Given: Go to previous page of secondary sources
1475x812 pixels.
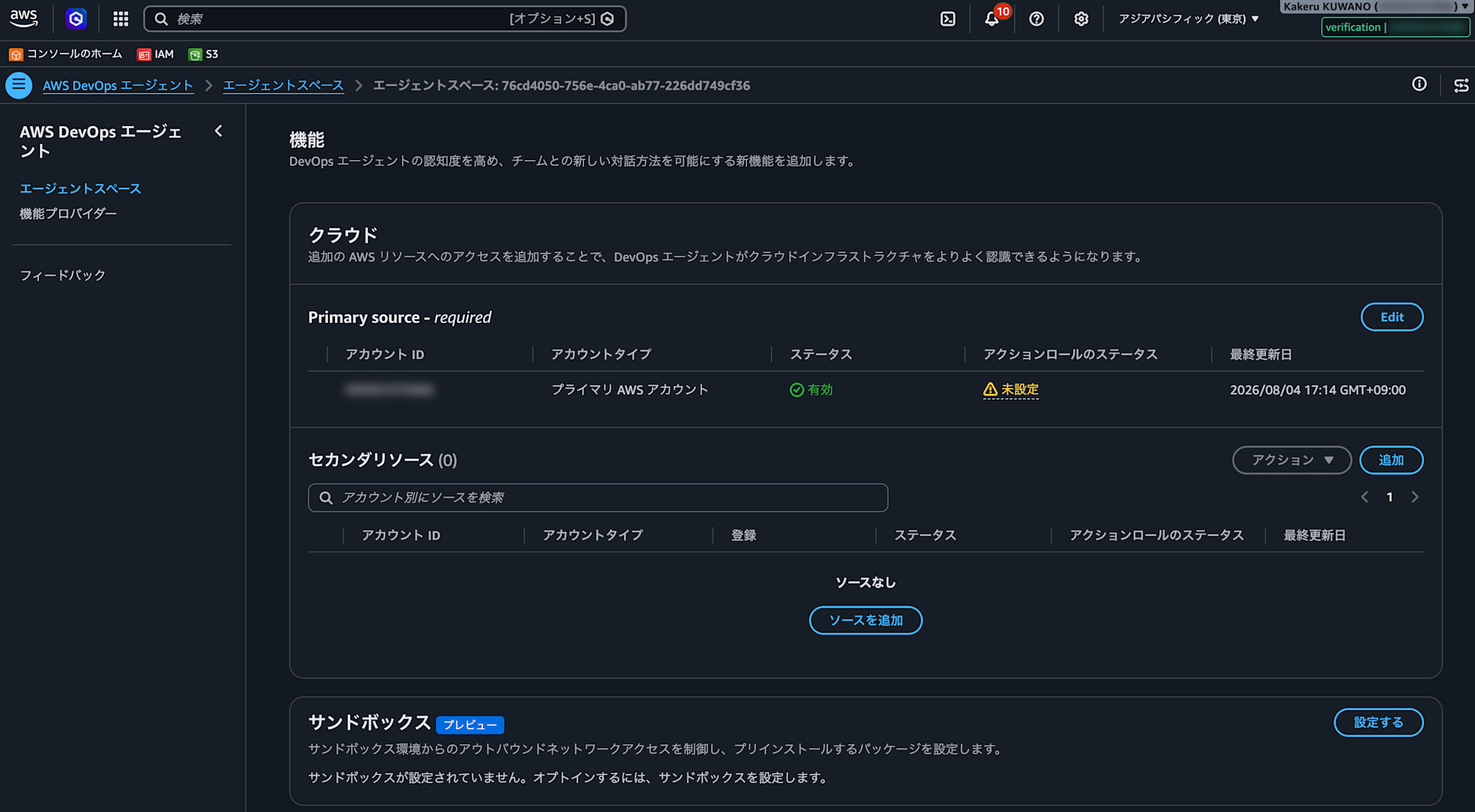Looking at the screenshot, I should point(1364,497).
